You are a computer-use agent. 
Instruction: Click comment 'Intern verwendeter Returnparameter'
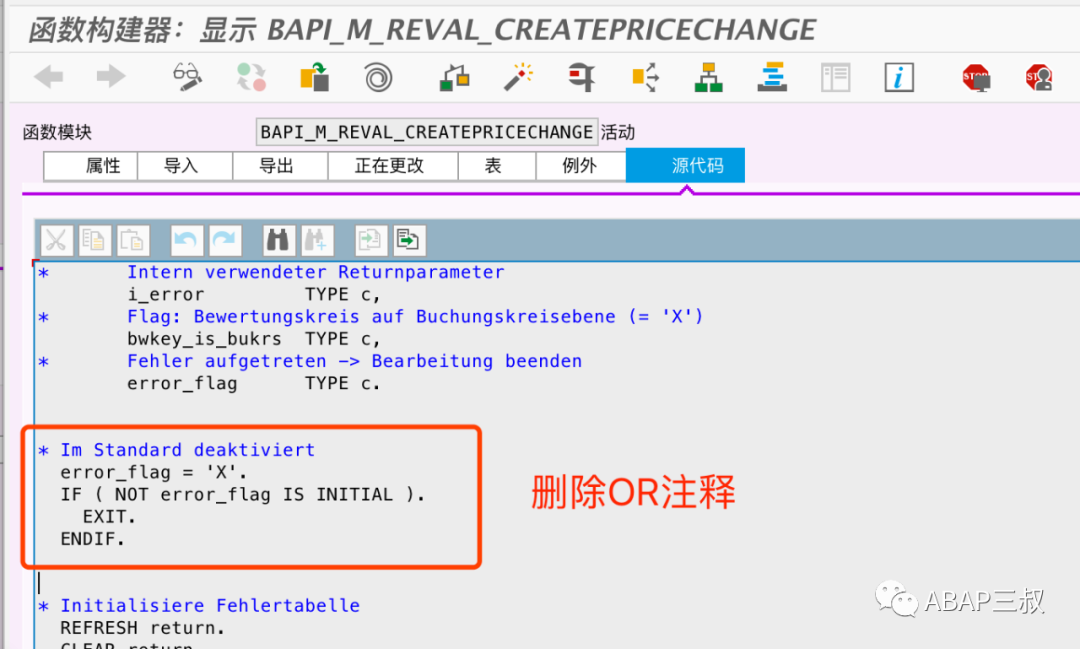(x=315, y=272)
